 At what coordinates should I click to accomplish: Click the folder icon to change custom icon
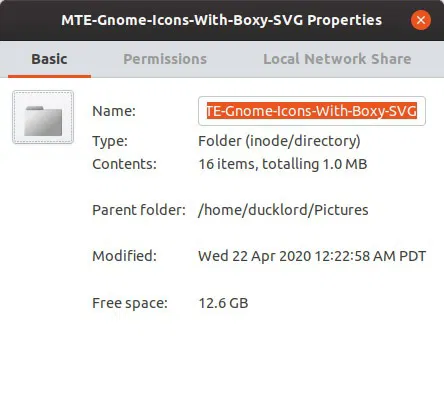click(43, 117)
